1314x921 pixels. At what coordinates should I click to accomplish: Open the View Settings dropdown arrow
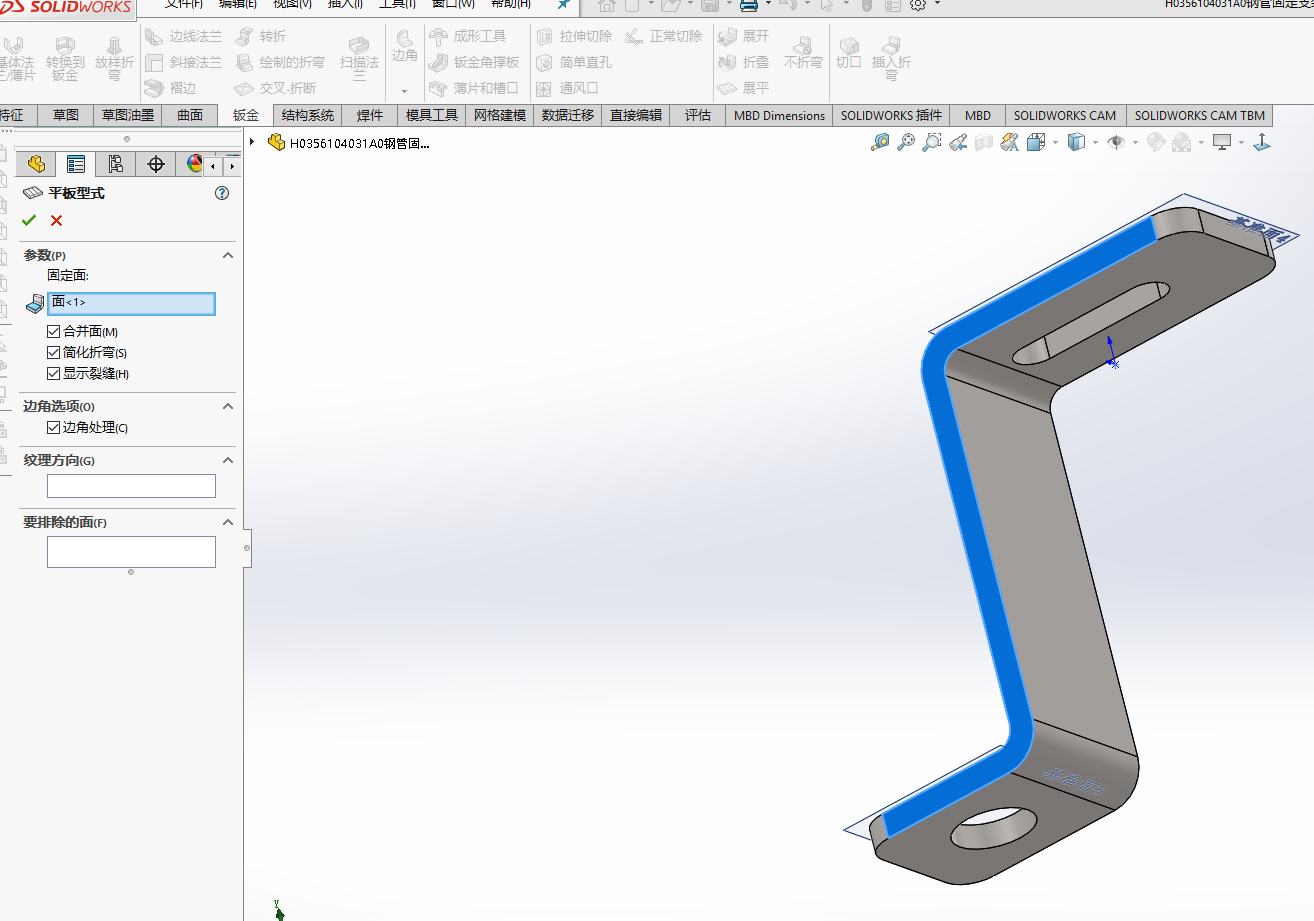click(1241, 143)
